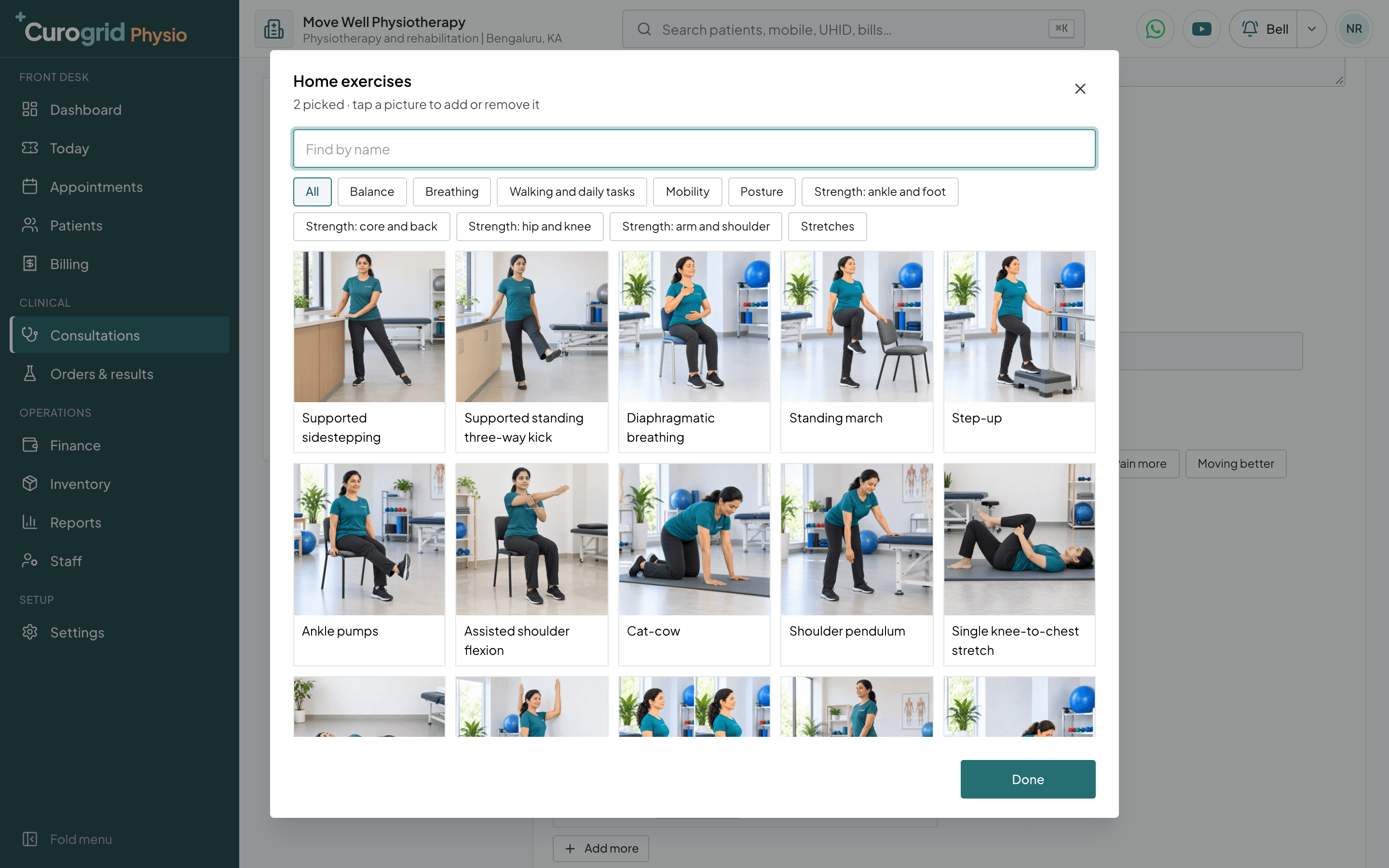This screenshot has height=868, width=1389.
Task: Pick the Cat-cow exercise picture
Action: (694, 540)
